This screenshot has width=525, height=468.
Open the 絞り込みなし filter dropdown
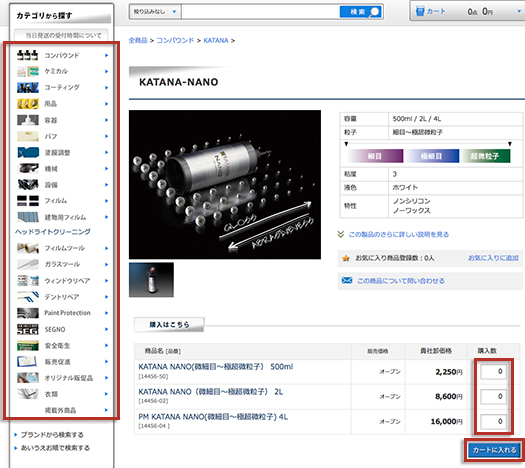[155, 12]
